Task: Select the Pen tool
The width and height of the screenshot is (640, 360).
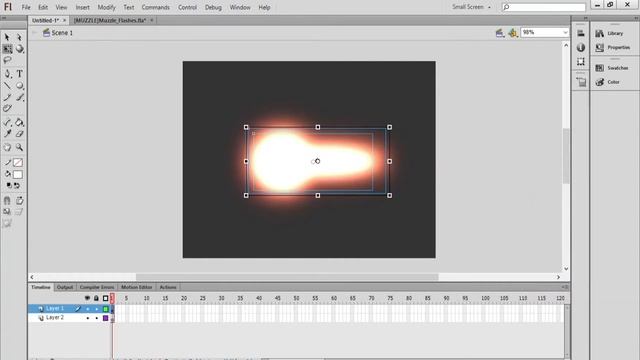Action: (x=7, y=74)
